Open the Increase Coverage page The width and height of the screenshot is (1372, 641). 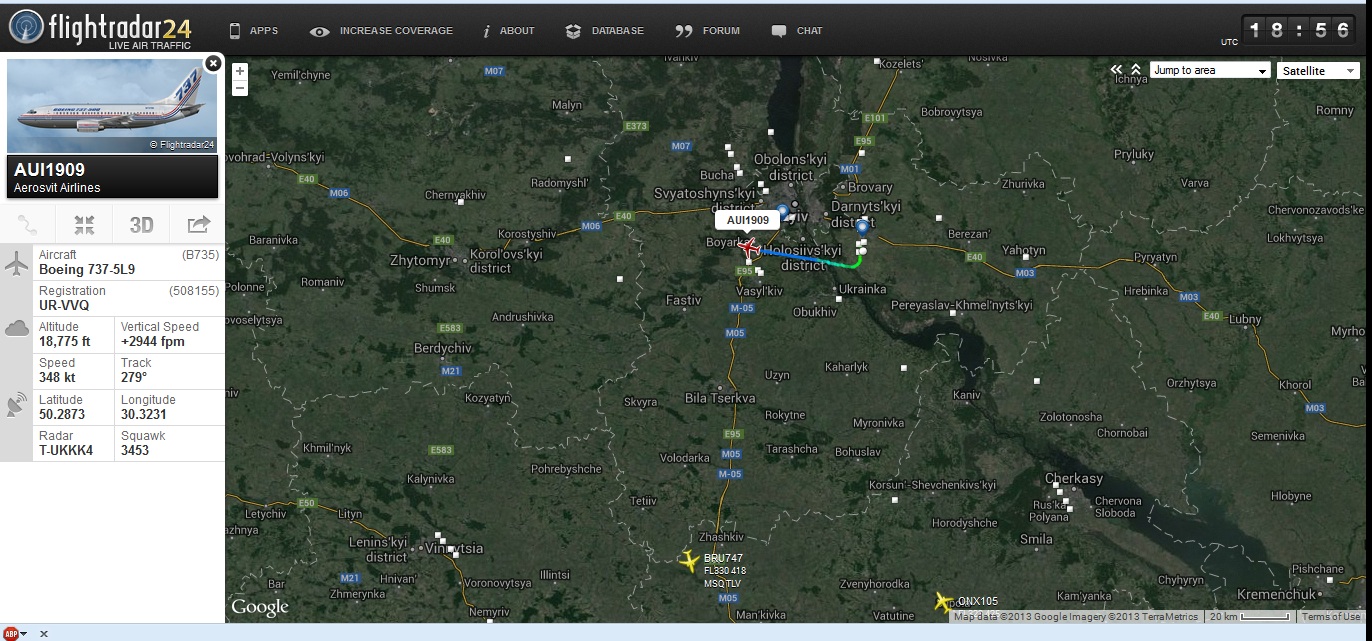click(x=382, y=31)
